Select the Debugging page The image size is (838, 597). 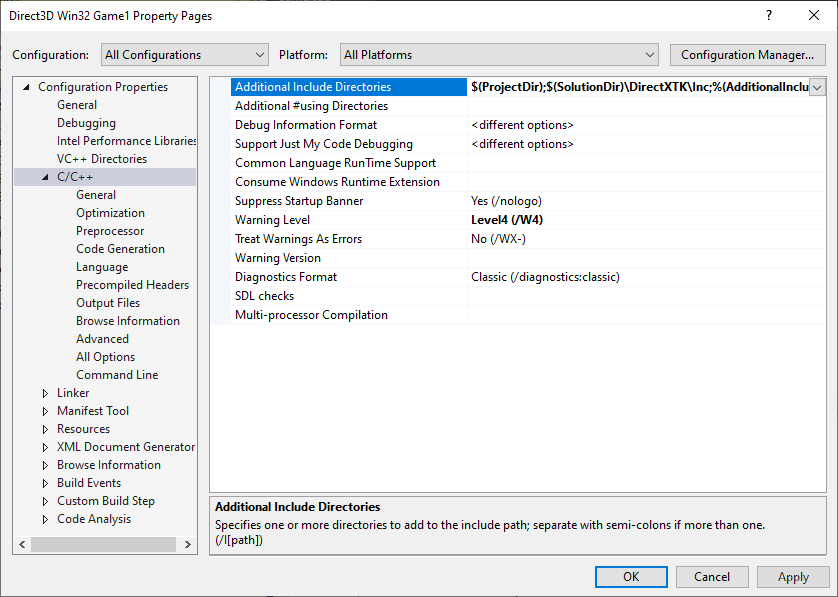(x=86, y=123)
